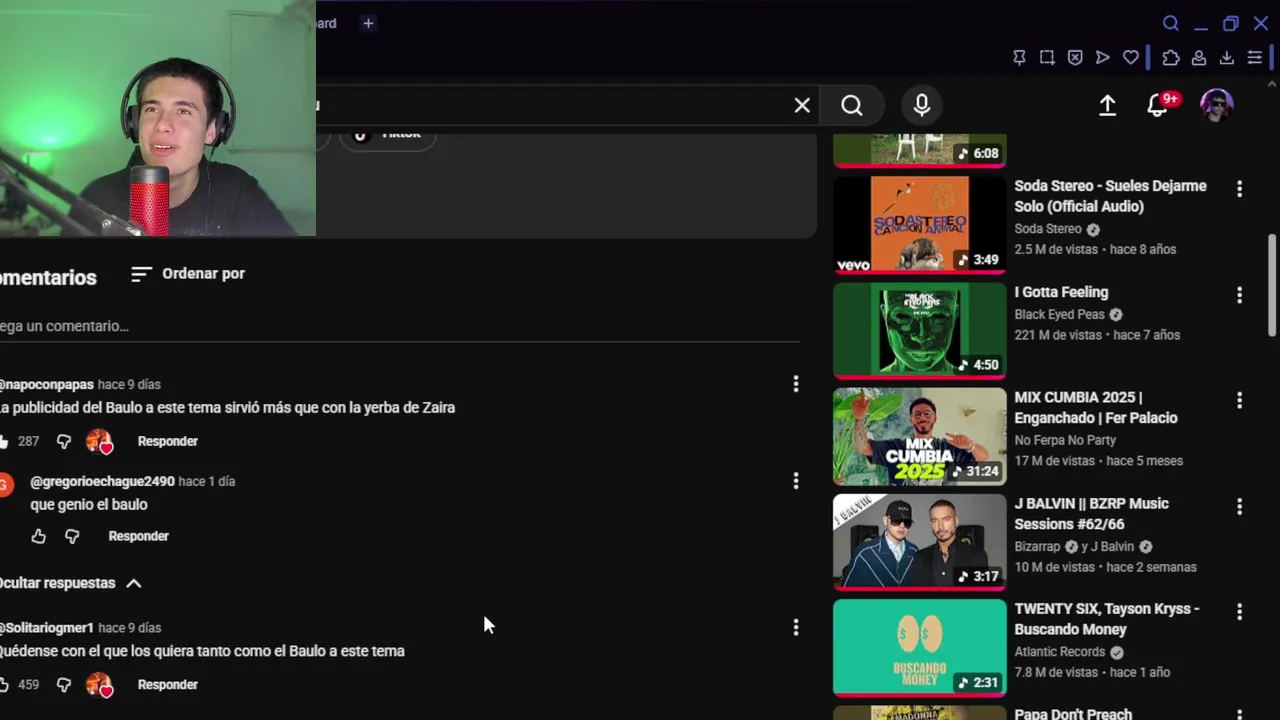Image resolution: width=1280 pixels, height=720 pixels.
Task: Open ad blocker shield icon
Action: pyautogui.click(x=1075, y=58)
